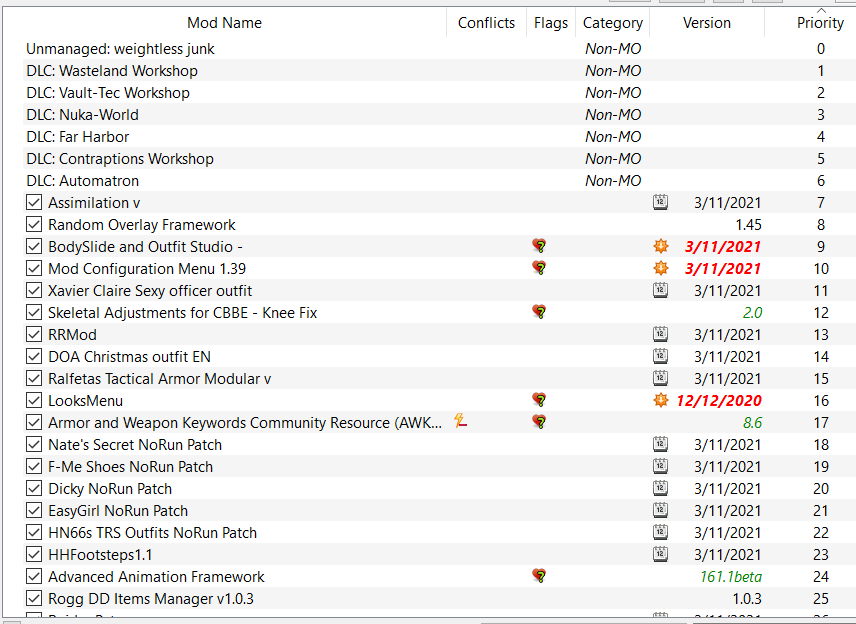The width and height of the screenshot is (856, 624).
Task: Click the calendar version icon for Assimilation v
Action: point(661,202)
